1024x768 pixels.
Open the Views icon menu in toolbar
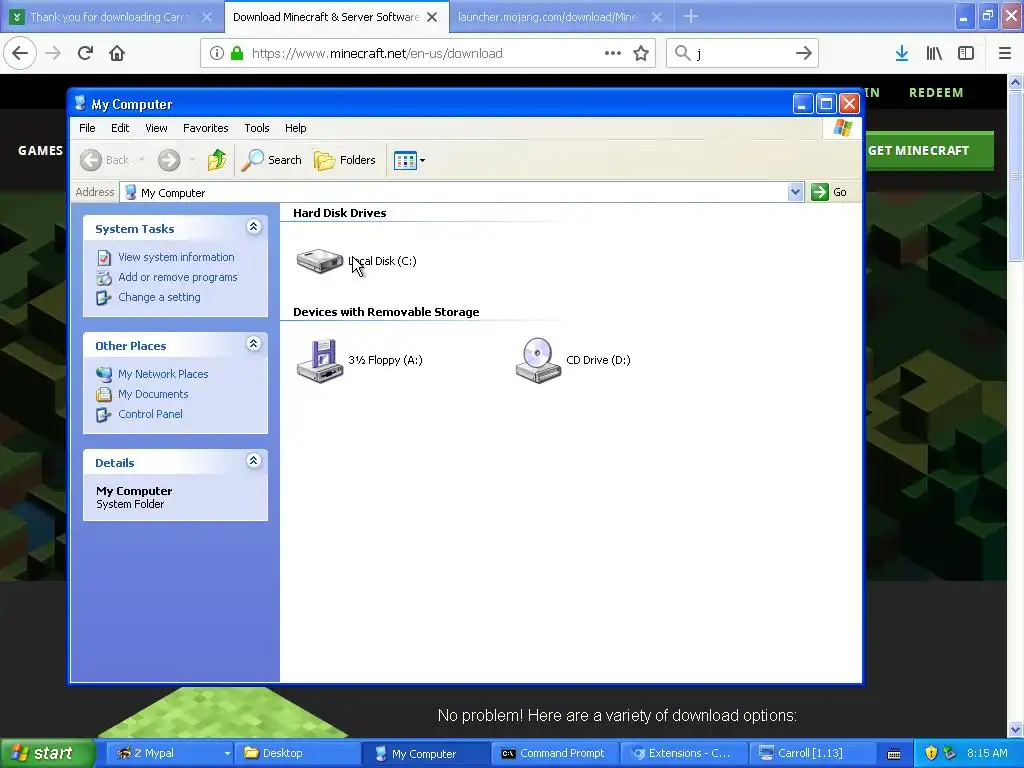(409, 160)
